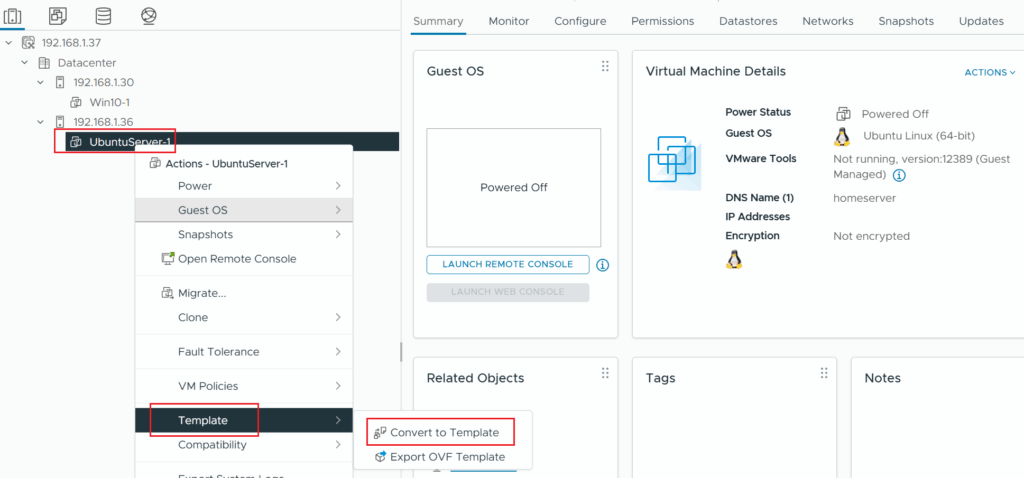The width and height of the screenshot is (1024, 478).
Task: Collapse the 192.168.1.37 vCenter node
Action: pos(9,42)
